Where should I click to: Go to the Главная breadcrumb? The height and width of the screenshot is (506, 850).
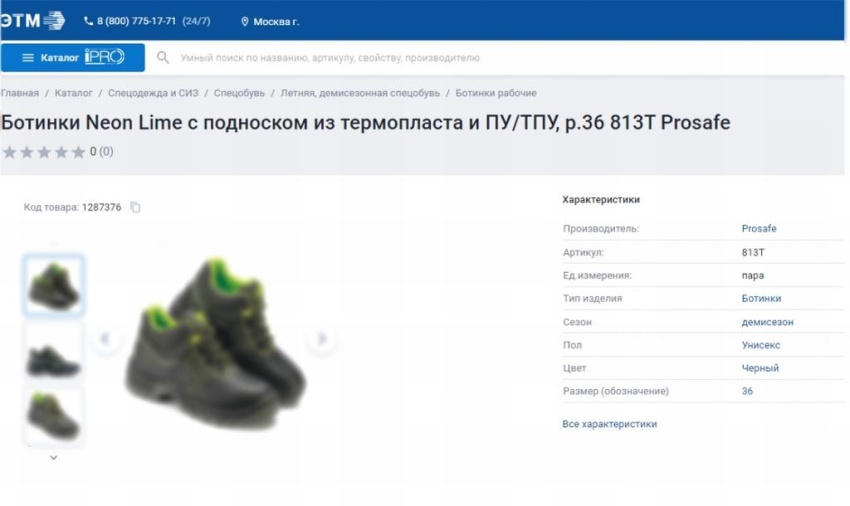(x=20, y=93)
